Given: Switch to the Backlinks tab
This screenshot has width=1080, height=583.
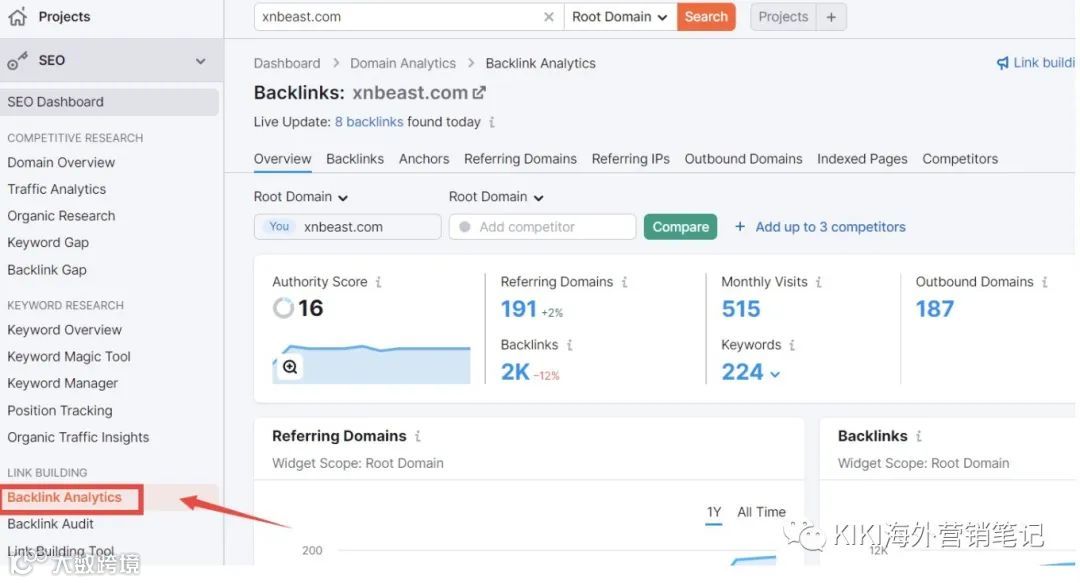Looking at the screenshot, I should pos(355,159).
